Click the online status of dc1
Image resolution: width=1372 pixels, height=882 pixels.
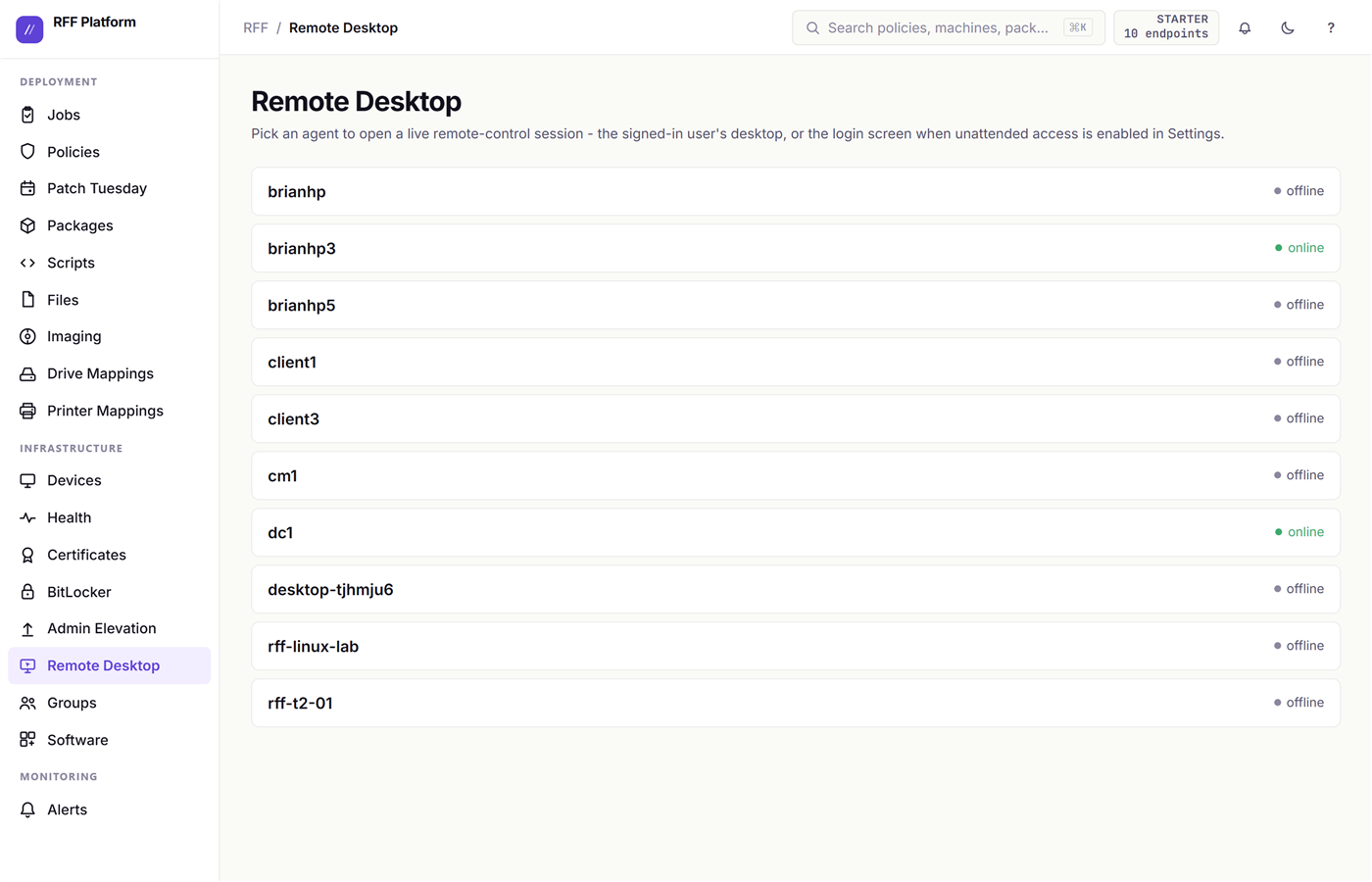coord(1299,532)
